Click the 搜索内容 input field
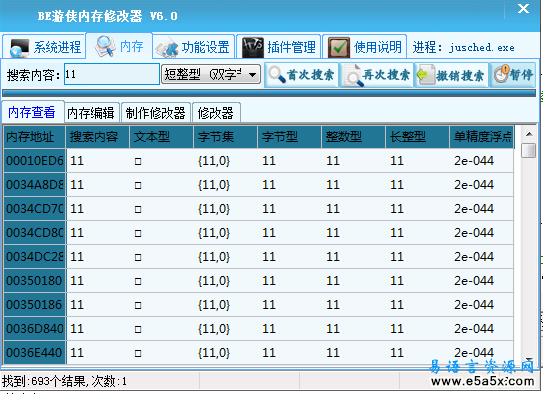This screenshot has width=543, height=394. (x=112, y=74)
